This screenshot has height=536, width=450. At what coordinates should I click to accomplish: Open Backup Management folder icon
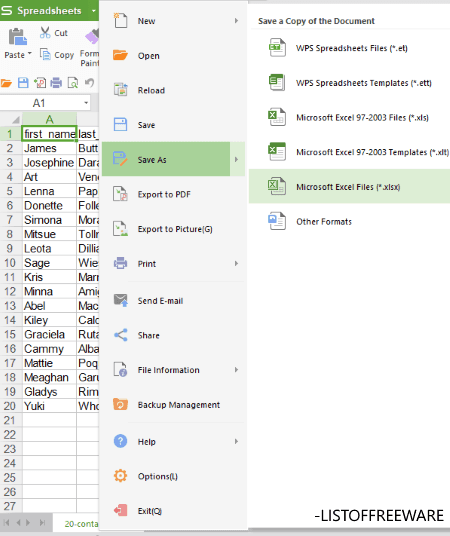tap(120, 404)
